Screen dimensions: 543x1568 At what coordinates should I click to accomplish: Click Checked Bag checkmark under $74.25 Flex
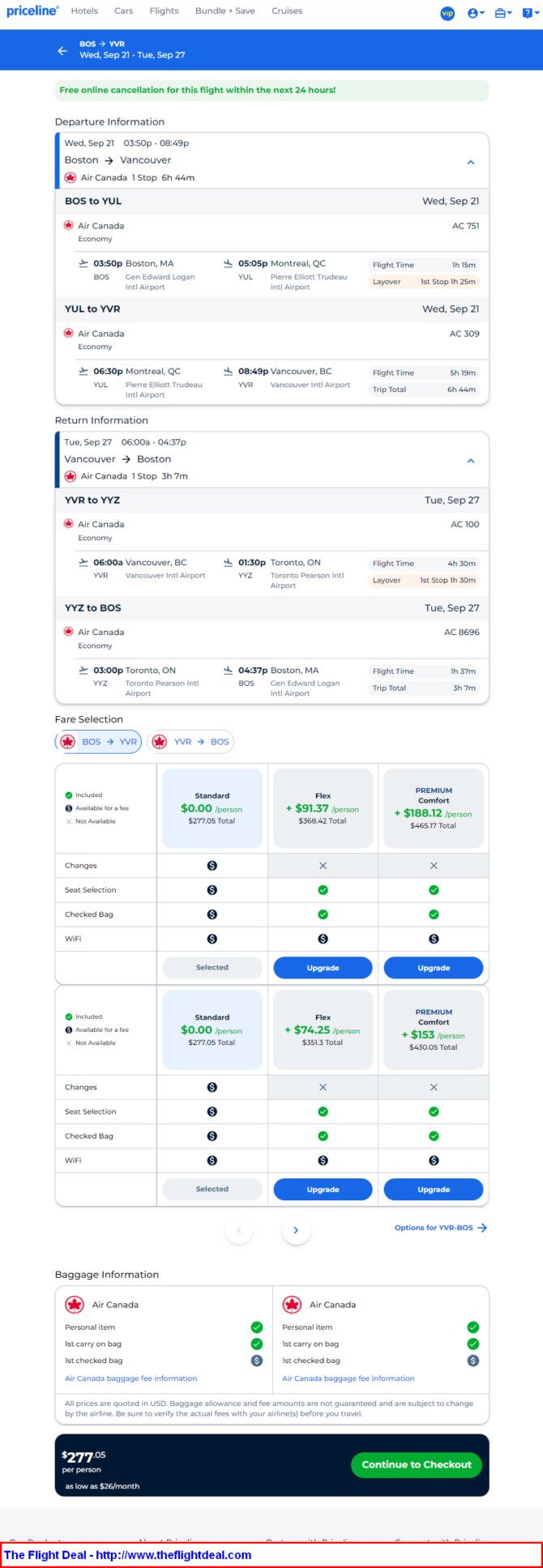[323, 1136]
